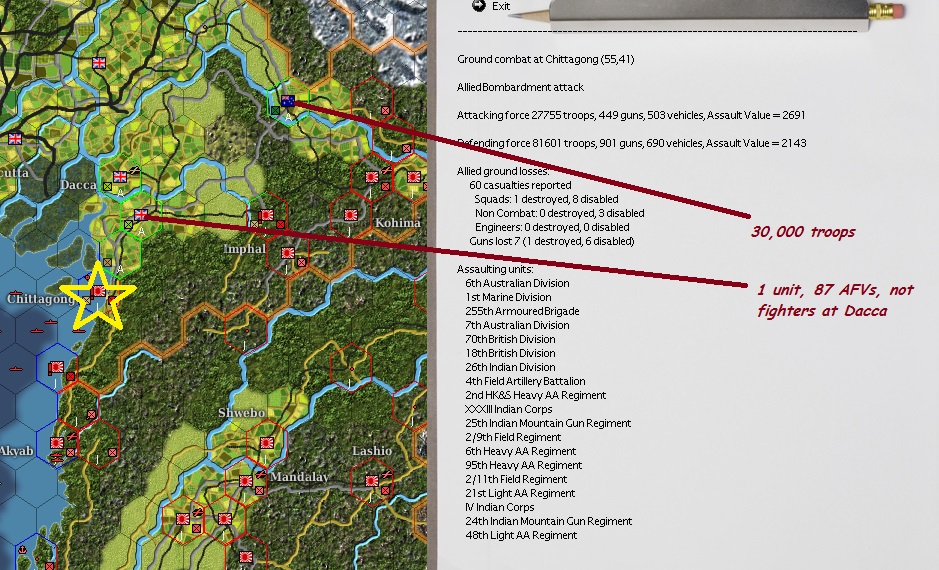Select Japanese flag directly above Imphal label

tap(266, 214)
